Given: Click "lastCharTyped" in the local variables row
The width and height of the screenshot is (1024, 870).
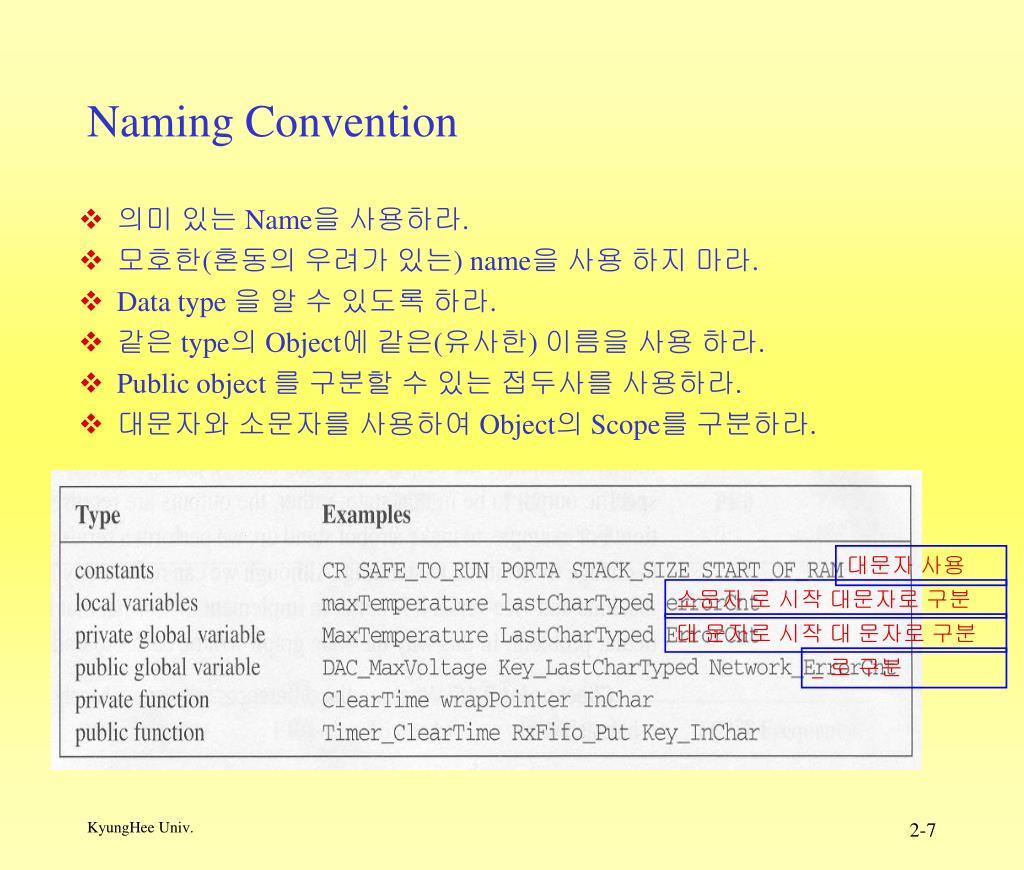Looking at the screenshot, I should 577,604.
